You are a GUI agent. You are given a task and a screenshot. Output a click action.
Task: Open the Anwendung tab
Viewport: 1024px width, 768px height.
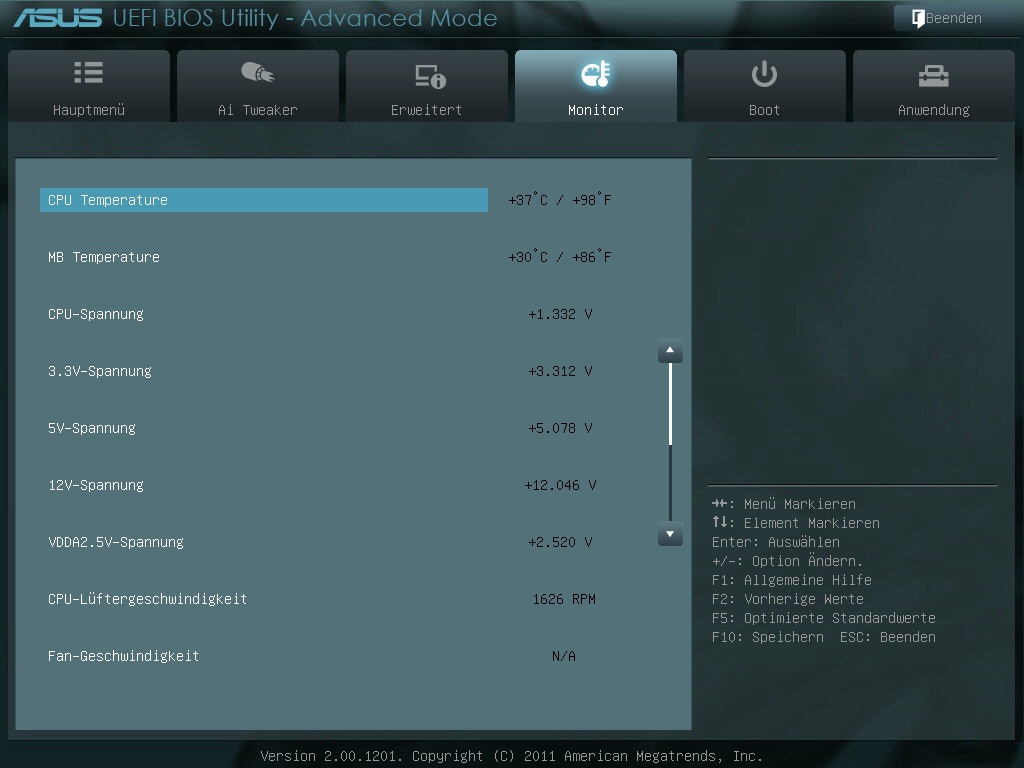click(933, 86)
